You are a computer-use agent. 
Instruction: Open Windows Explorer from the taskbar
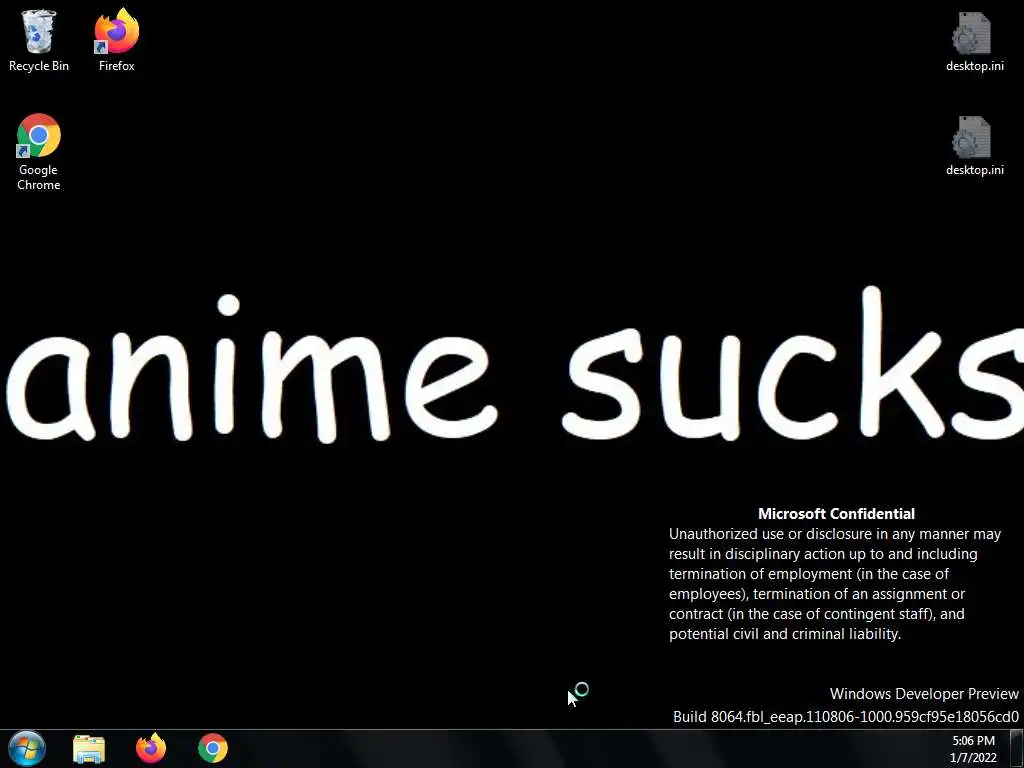[89, 748]
